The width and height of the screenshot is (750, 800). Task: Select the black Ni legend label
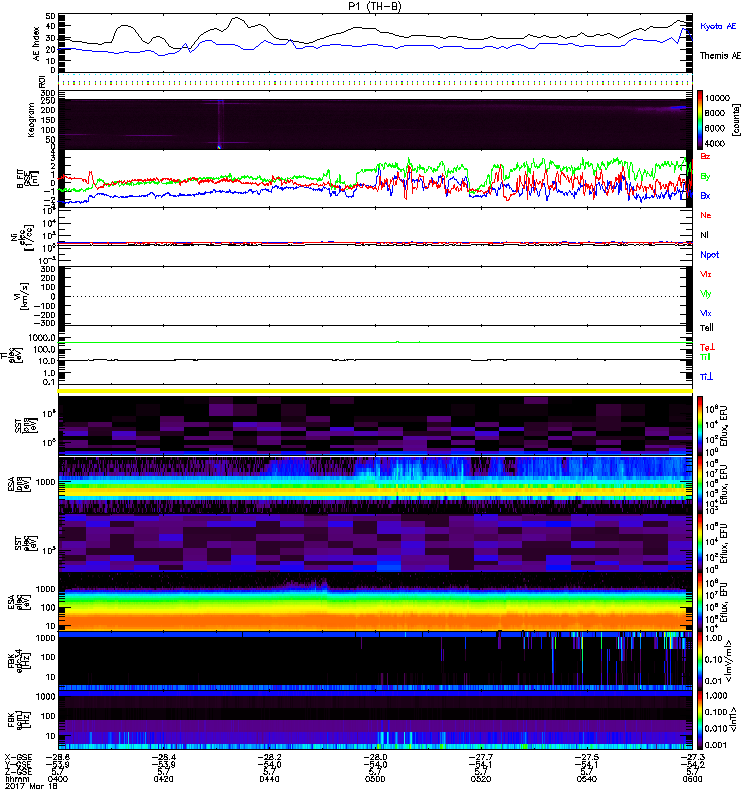coord(704,235)
